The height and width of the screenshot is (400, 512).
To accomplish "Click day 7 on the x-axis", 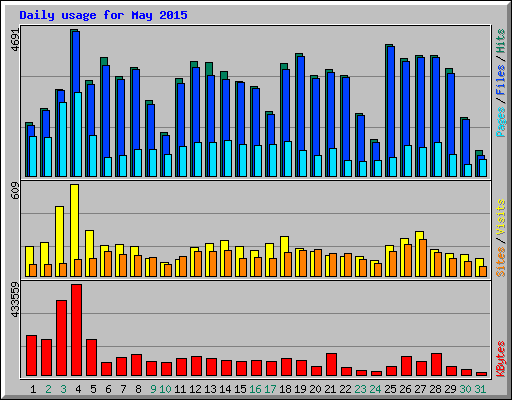I will [x=123, y=389].
